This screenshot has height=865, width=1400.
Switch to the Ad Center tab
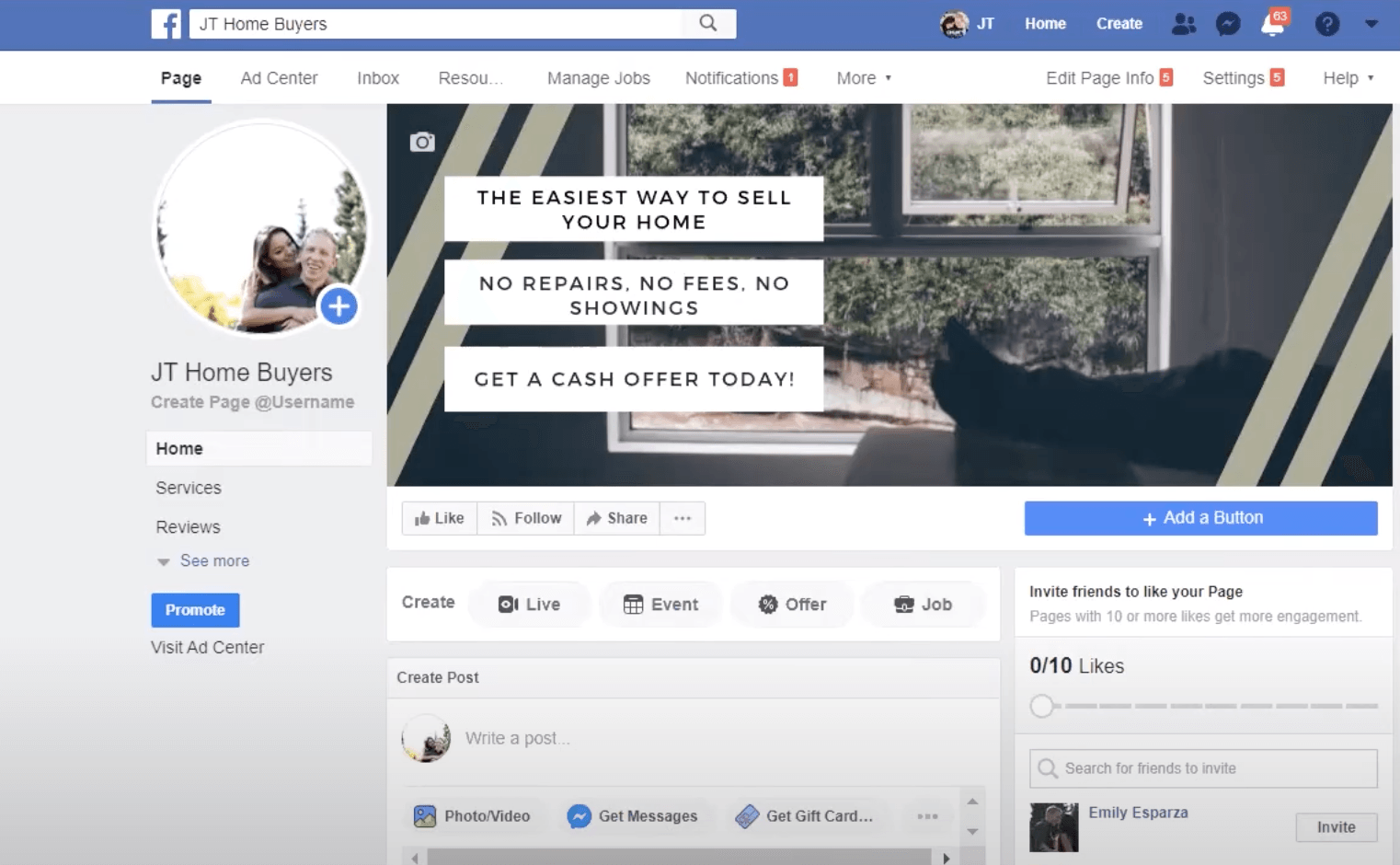tap(279, 78)
